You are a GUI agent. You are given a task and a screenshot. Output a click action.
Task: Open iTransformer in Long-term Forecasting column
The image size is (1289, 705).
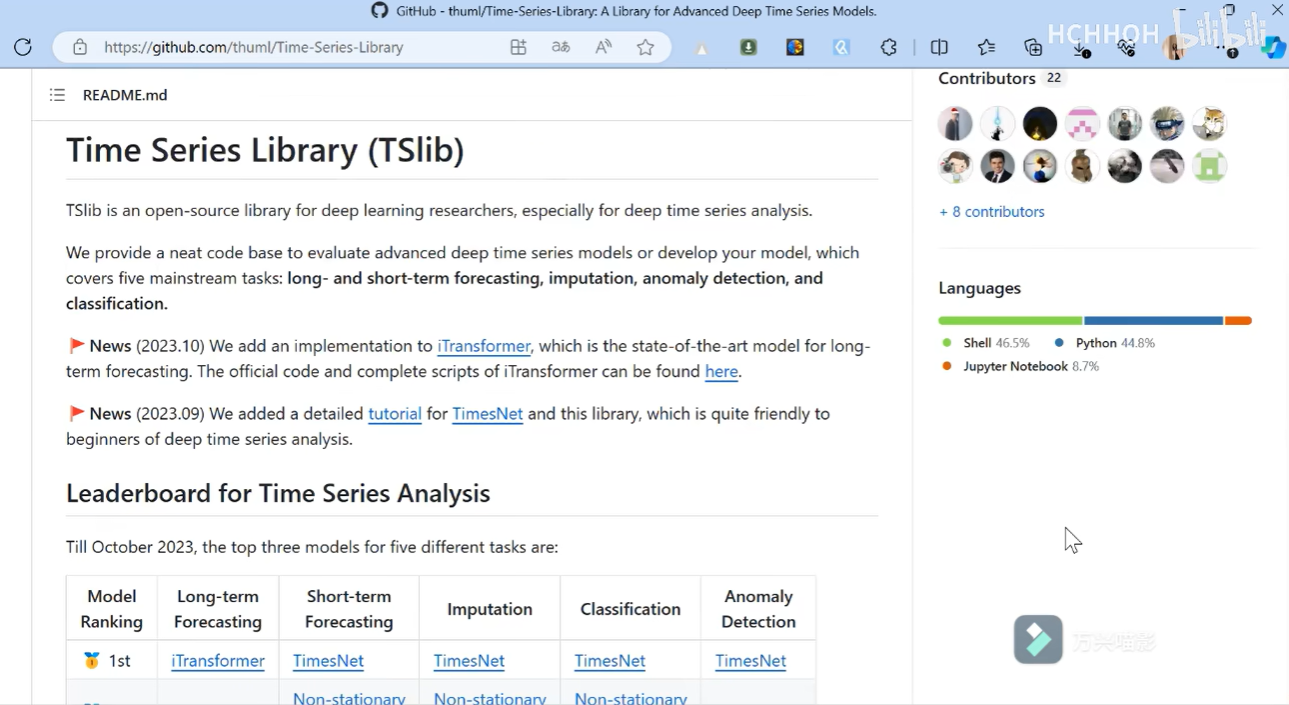[x=218, y=661]
